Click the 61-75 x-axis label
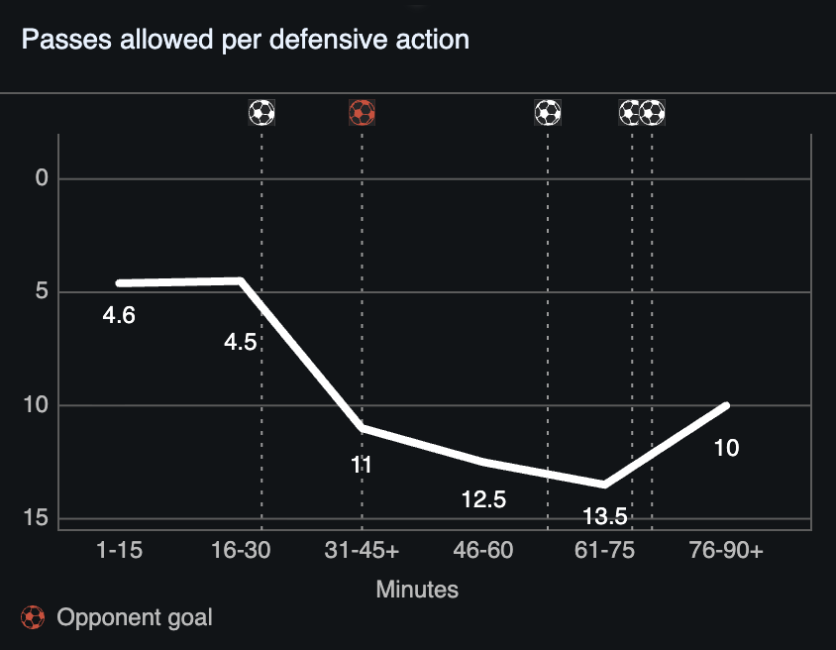 [605, 553]
